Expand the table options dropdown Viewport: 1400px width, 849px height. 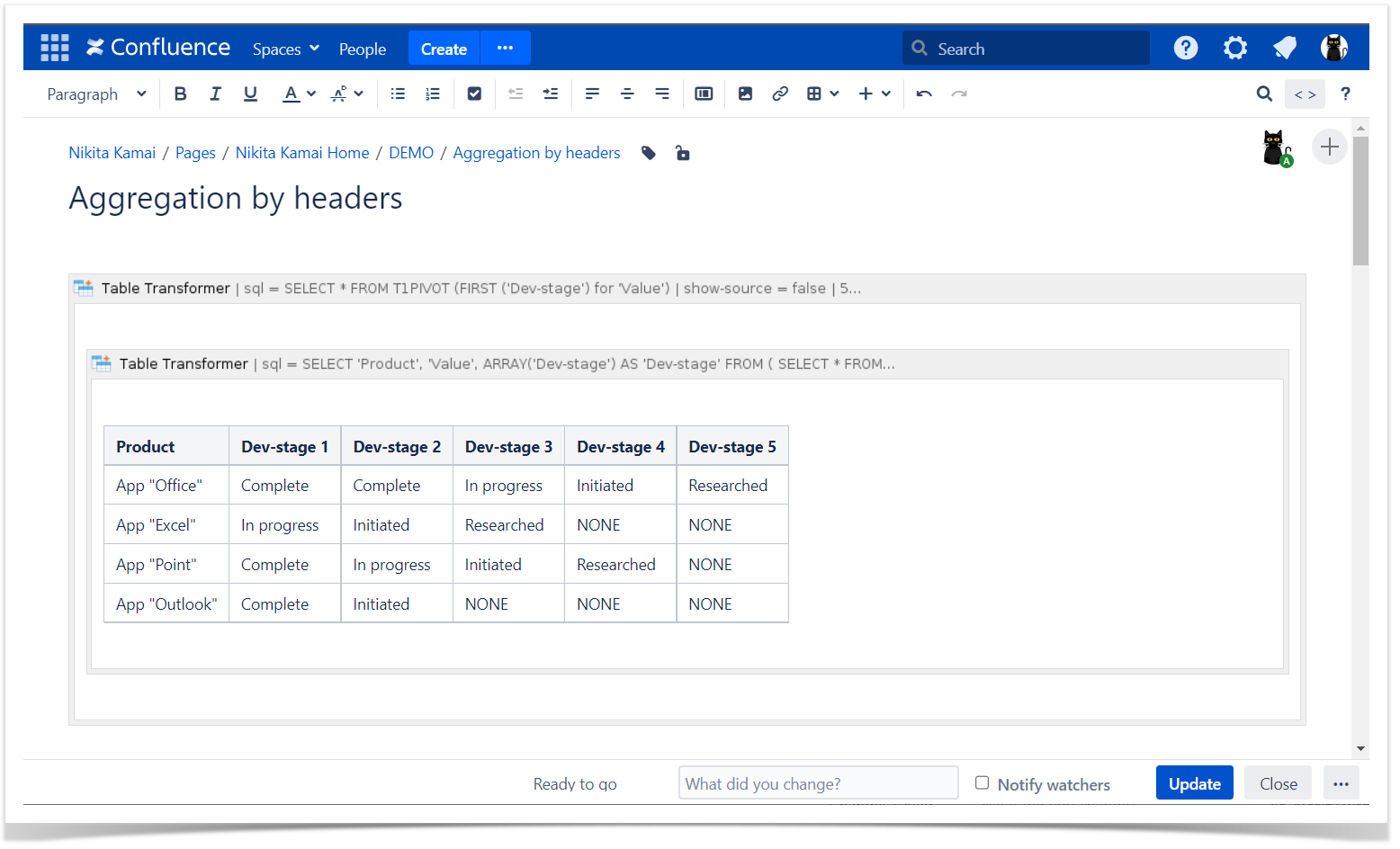pos(822,94)
